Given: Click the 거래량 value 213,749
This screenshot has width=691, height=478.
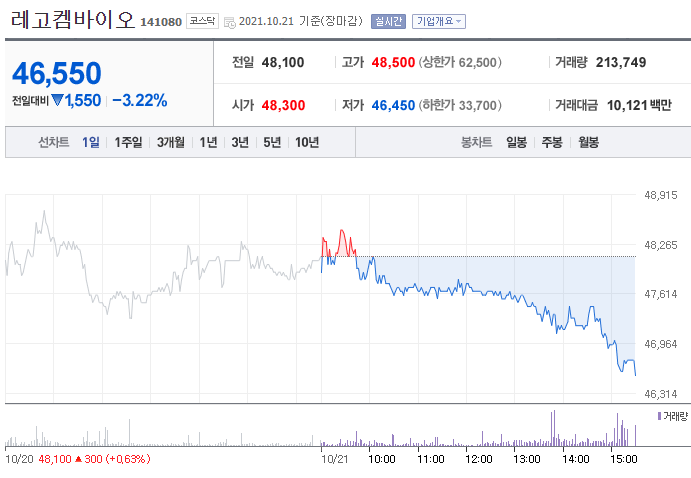Looking at the screenshot, I should click(x=621, y=63).
